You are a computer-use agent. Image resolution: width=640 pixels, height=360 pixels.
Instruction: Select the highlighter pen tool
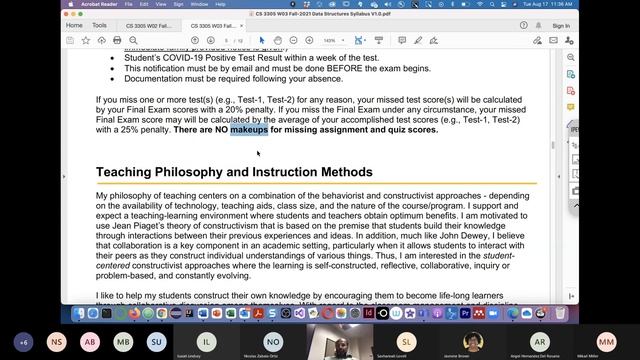(x=418, y=40)
